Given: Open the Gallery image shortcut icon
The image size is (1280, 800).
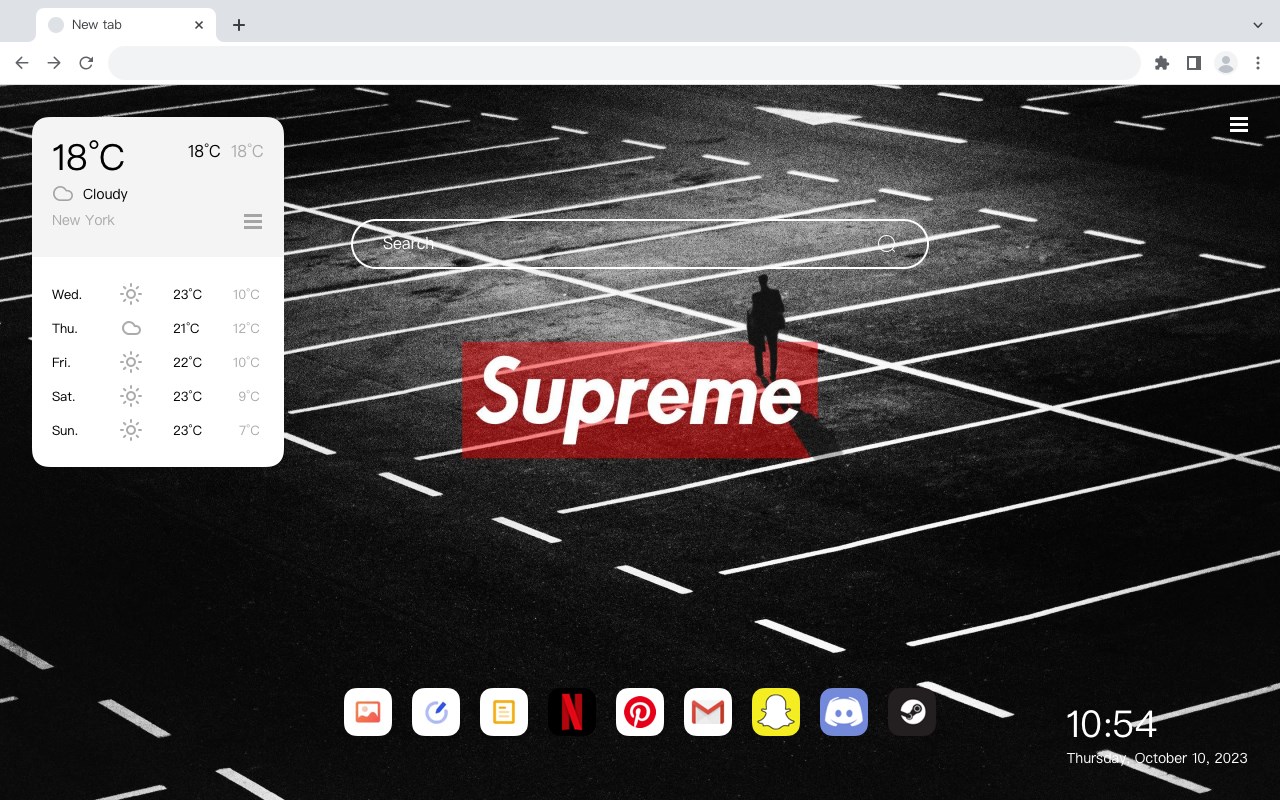Looking at the screenshot, I should coord(368,712).
